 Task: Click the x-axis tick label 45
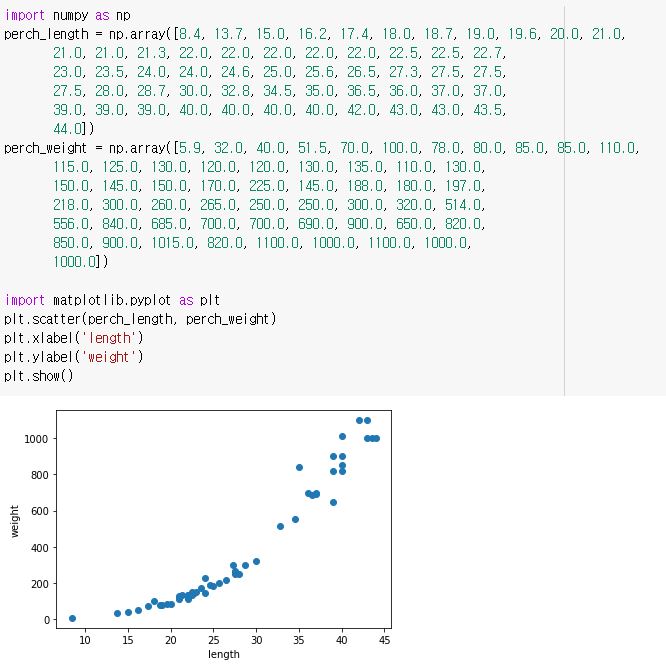385,640
